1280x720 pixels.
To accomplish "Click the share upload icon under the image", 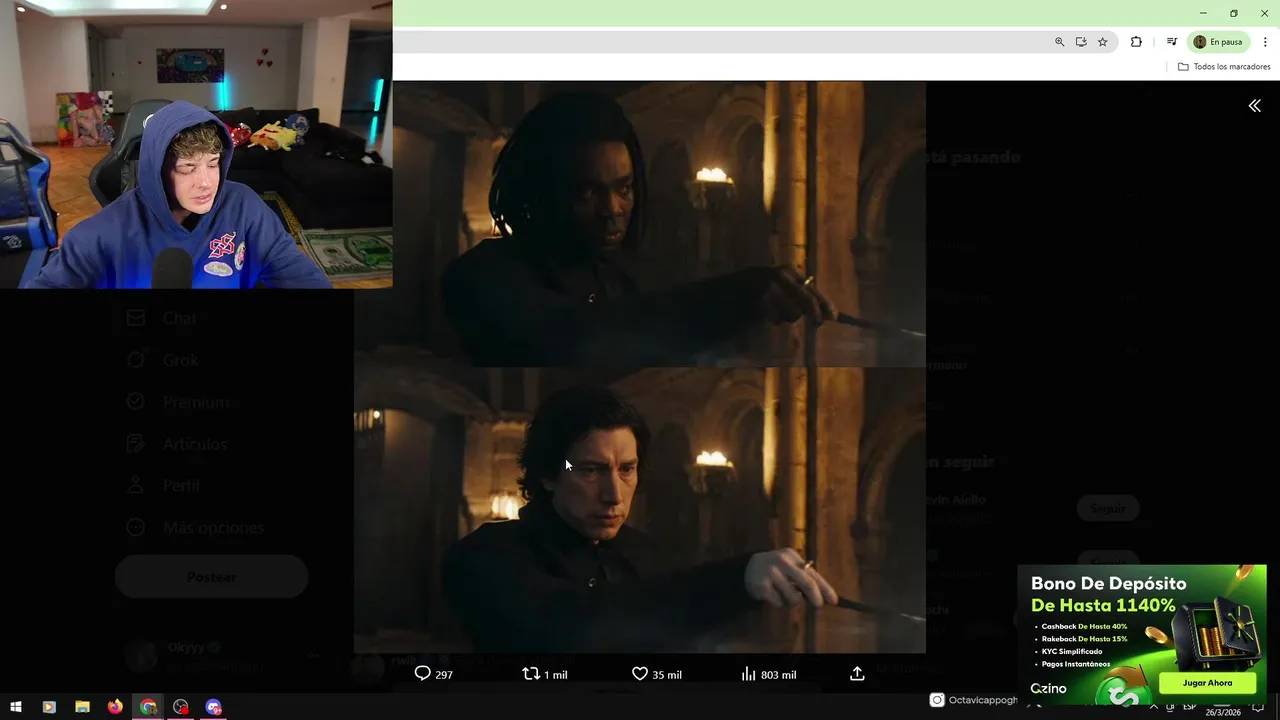I will point(857,674).
